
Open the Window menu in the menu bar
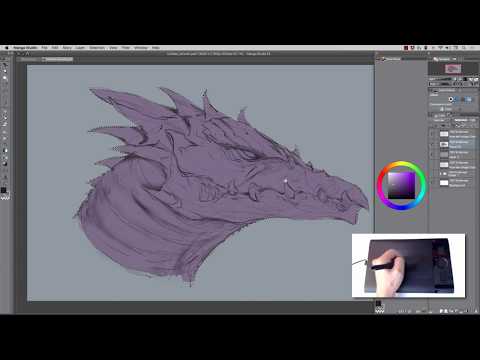tap(141, 48)
